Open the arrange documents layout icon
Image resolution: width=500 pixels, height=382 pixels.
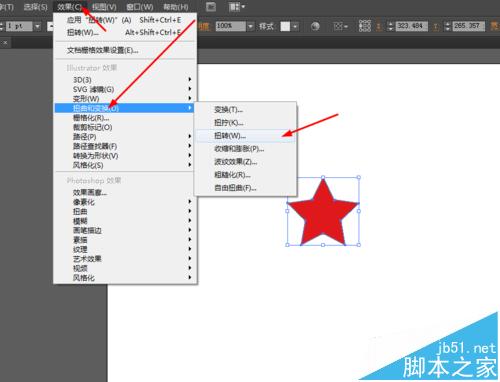click(237, 7)
